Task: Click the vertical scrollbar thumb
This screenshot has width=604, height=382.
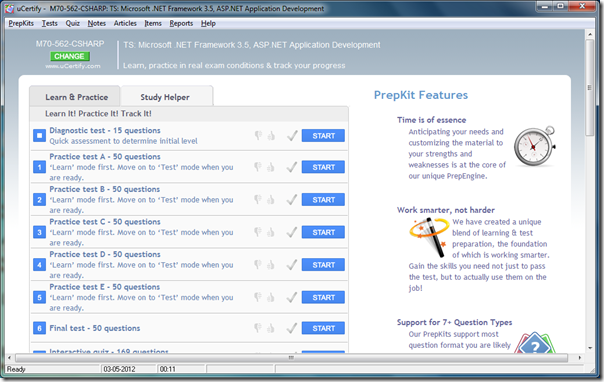Action: point(590,87)
